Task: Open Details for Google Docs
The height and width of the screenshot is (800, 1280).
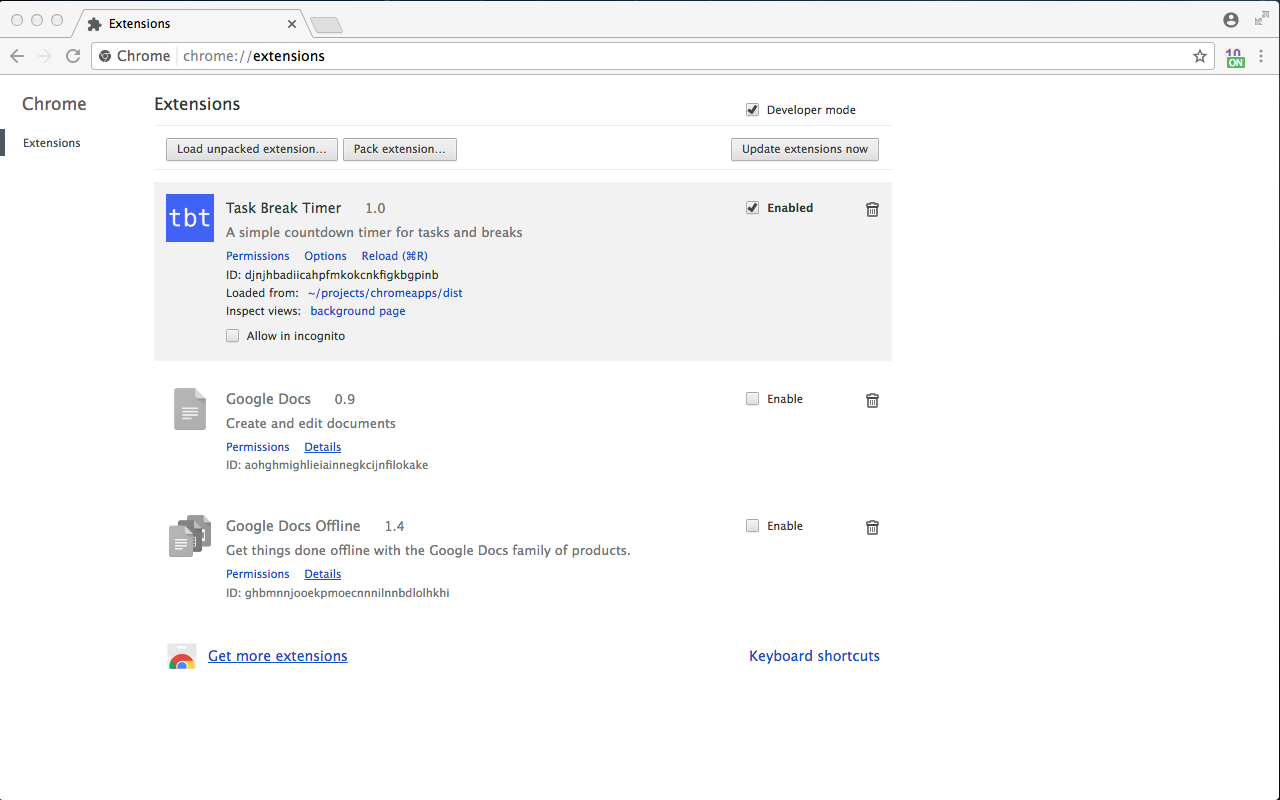Action: 323,447
